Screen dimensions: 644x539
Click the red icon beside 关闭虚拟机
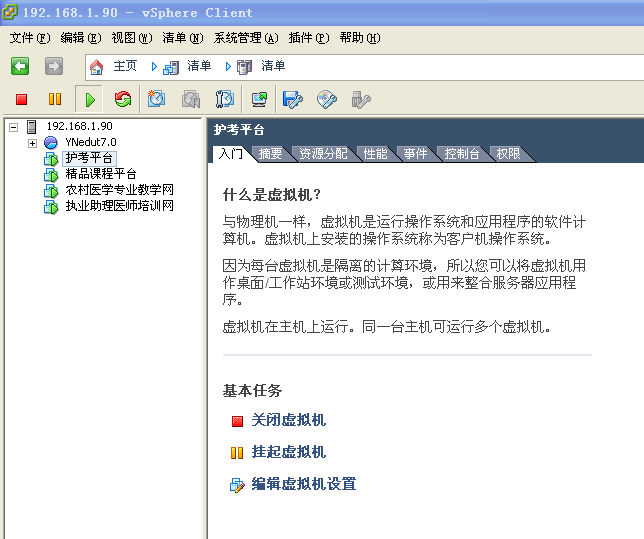click(x=237, y=422)
